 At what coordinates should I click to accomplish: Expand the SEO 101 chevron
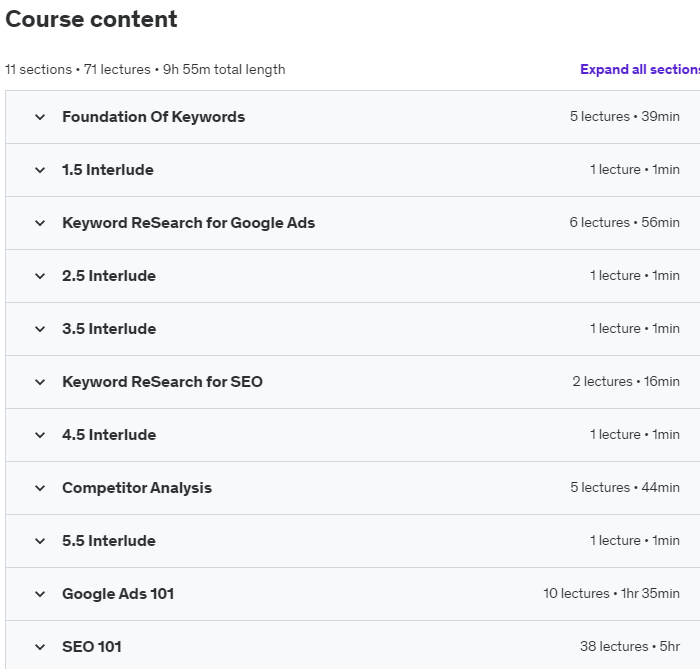pos(40,647)
